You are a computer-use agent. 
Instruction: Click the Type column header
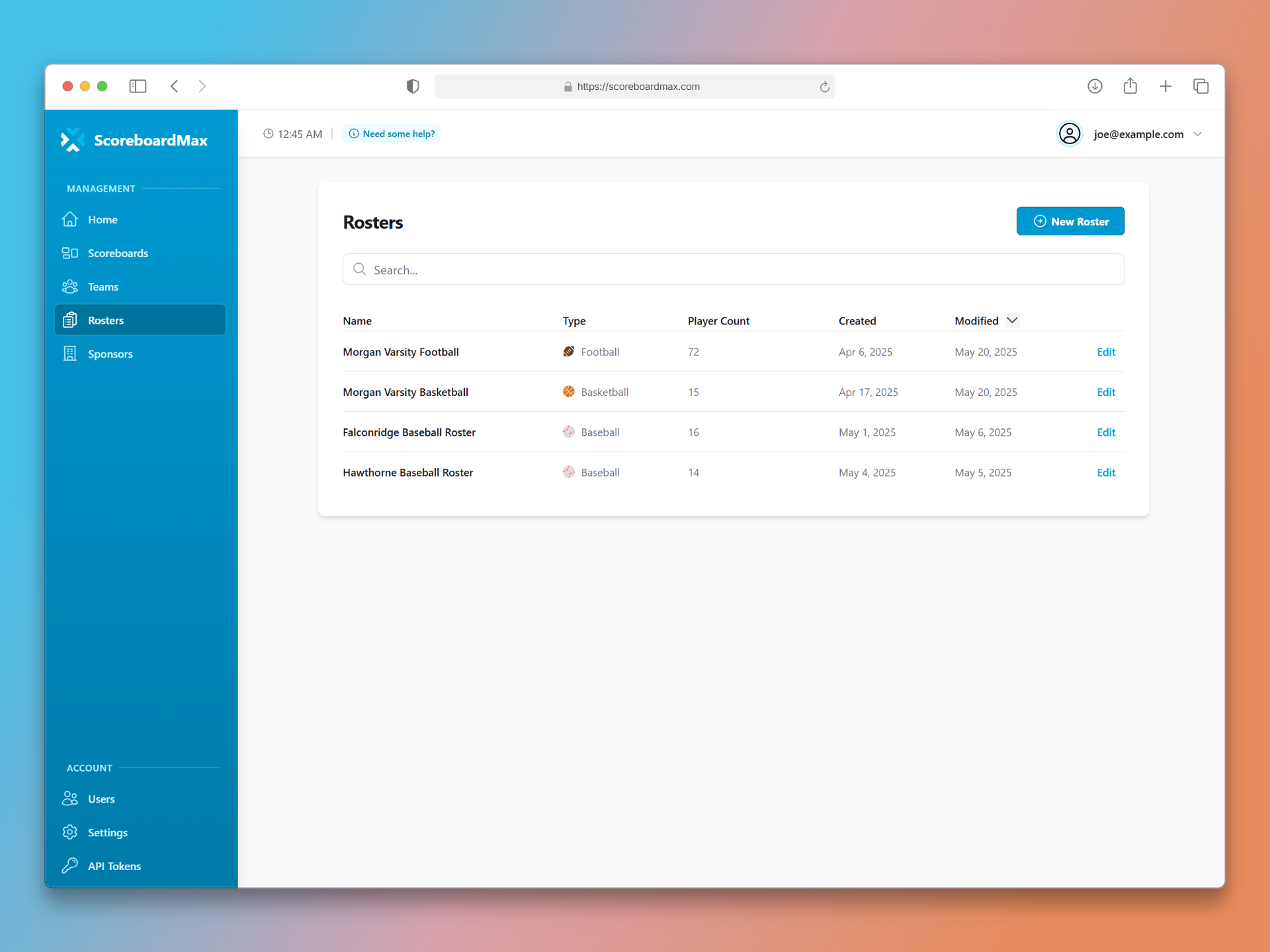point(574,321)
